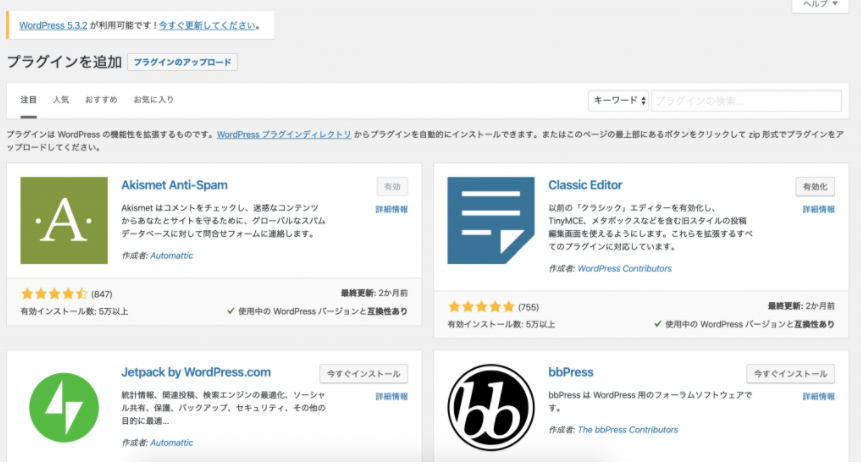Install Jetpack with 今すぐインストール button
The height and width of the screenshot is (467, 861).
pyautogui.click(x=364, y=374)
